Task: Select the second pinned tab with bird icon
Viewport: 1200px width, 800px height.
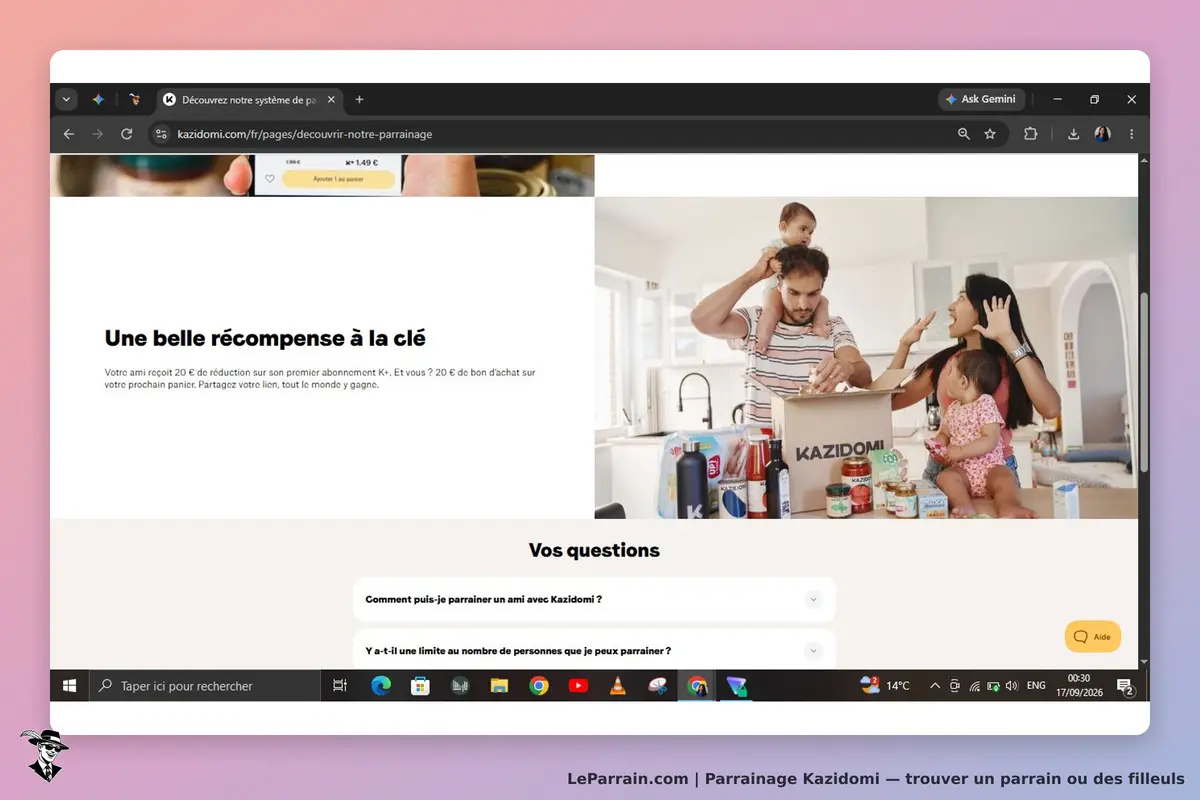Action: point(135,99)
